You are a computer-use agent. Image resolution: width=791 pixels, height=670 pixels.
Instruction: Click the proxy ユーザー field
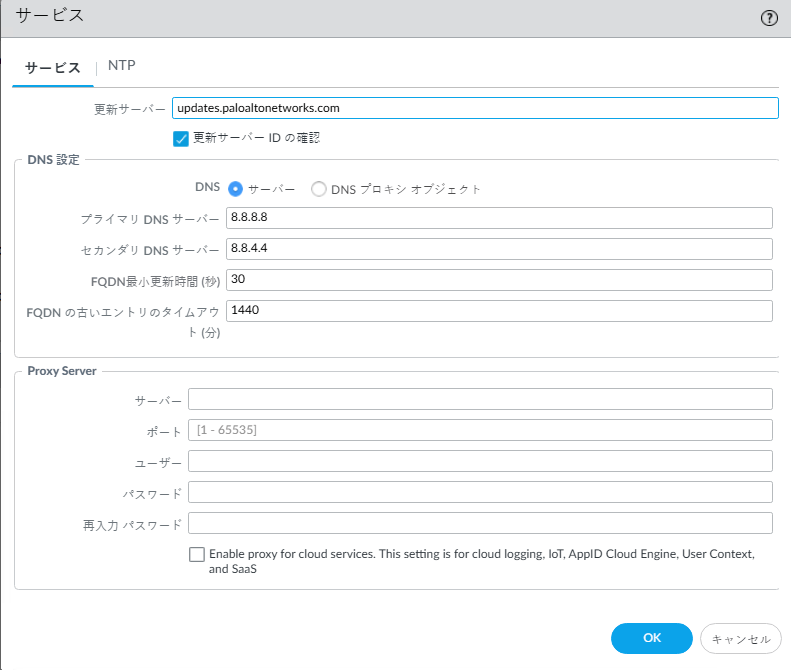[480, 462]
